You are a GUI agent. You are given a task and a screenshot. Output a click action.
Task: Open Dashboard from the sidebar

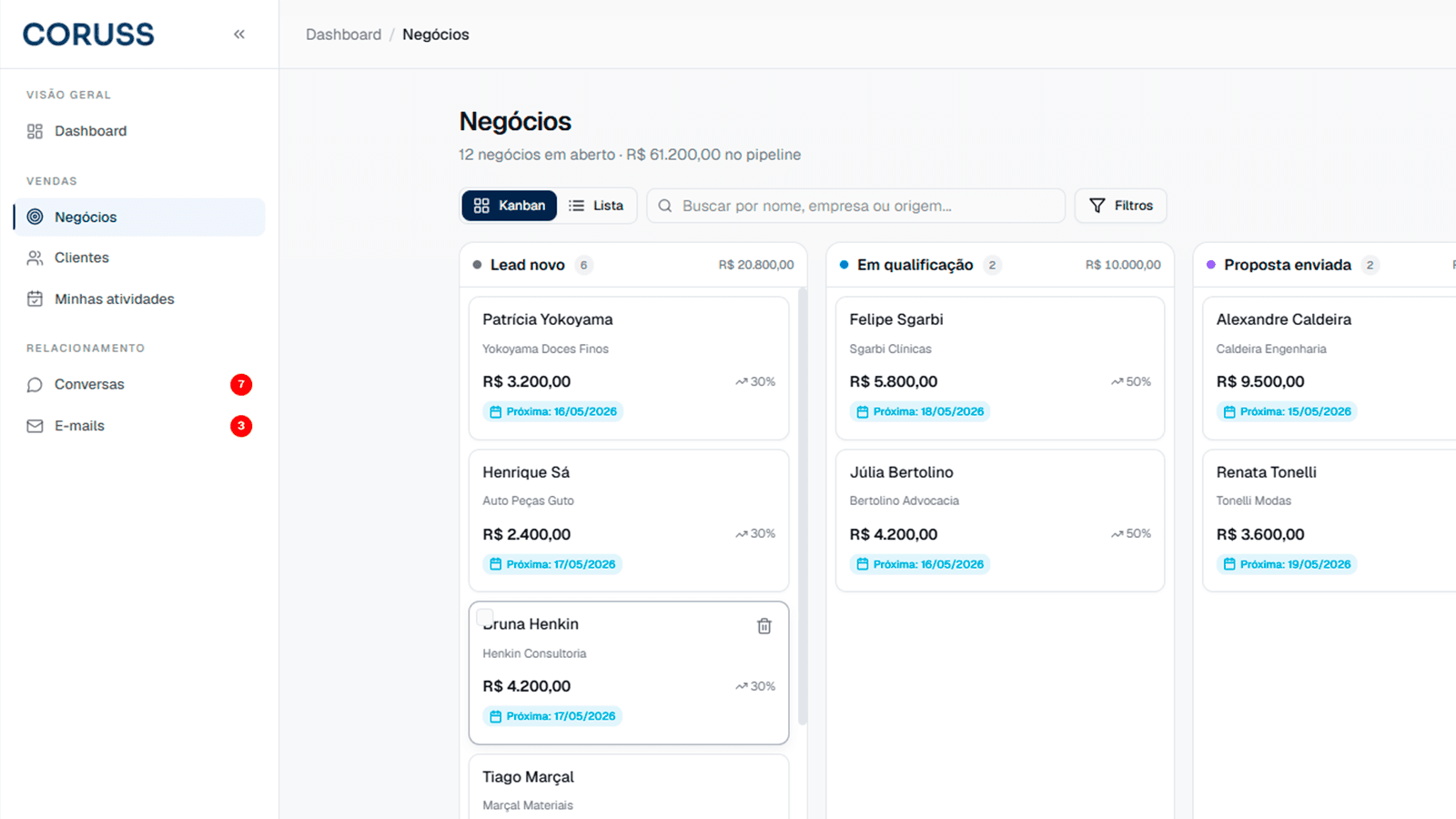point(139,131)
